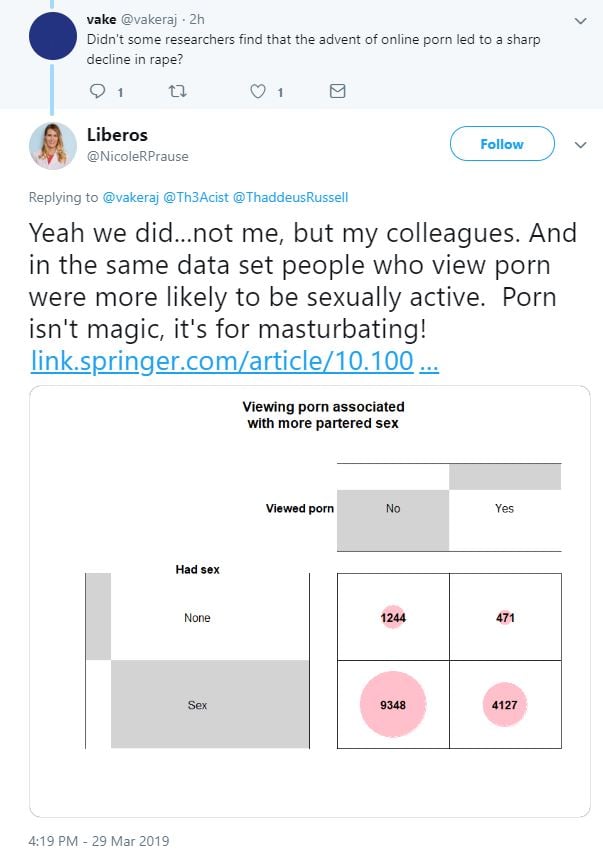This screenshot has width=603, height=854.
Task: Click the vake username at top
Action: click(101, 19)
